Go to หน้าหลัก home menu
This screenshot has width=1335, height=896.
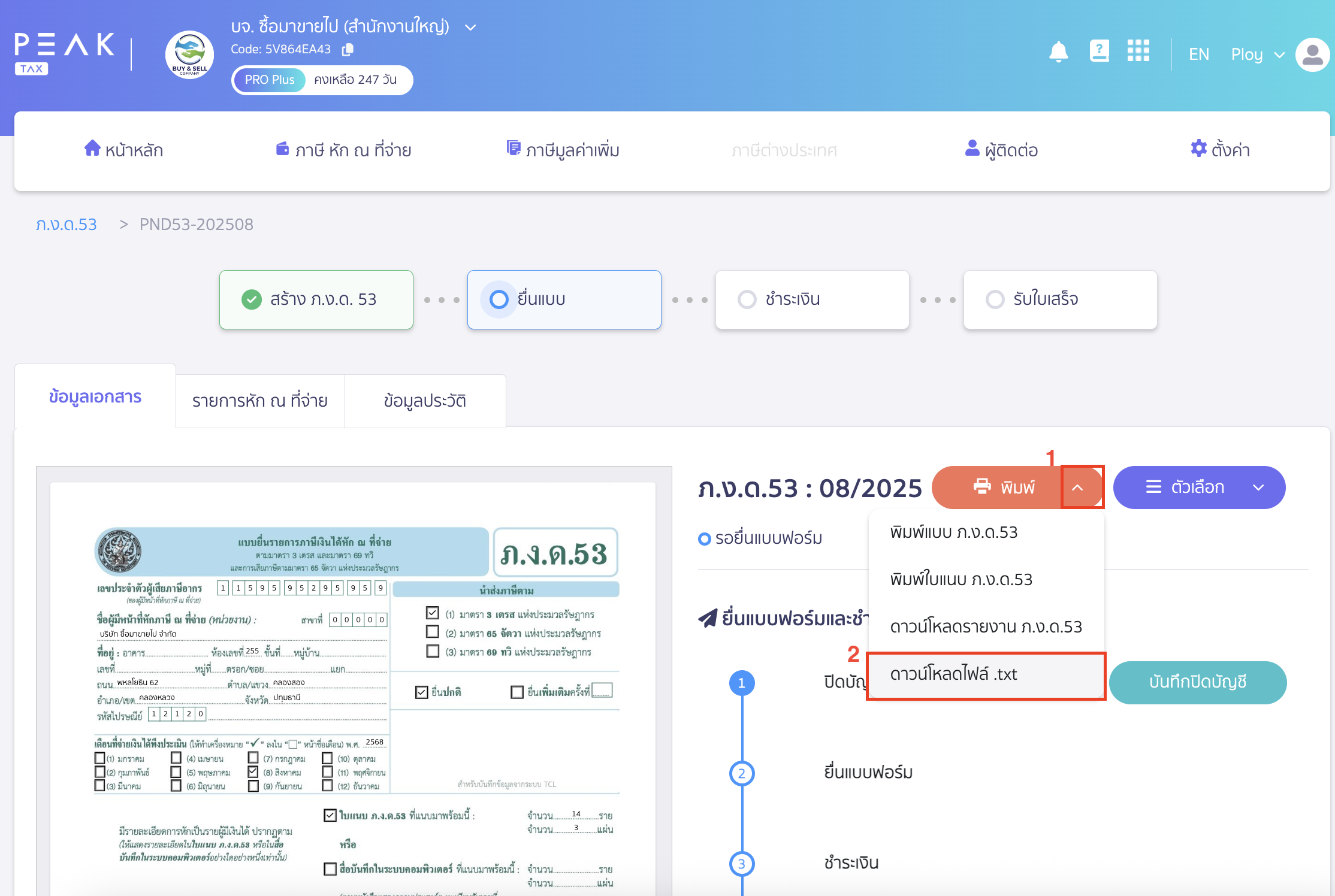point(124,150)
